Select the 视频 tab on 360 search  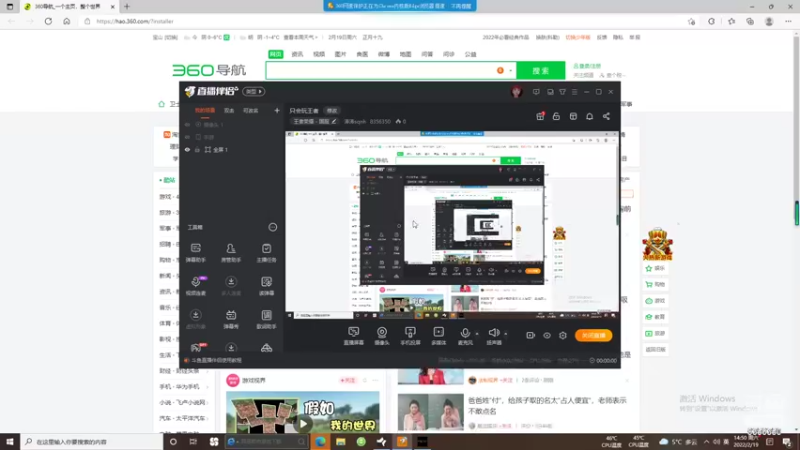[319, 54]
